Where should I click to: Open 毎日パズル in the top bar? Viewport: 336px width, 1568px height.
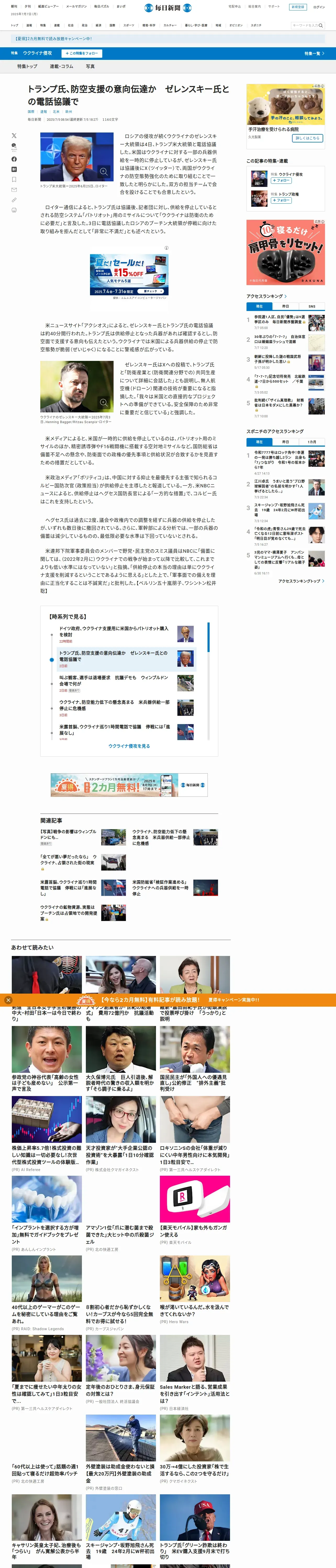tap(101, 7)
